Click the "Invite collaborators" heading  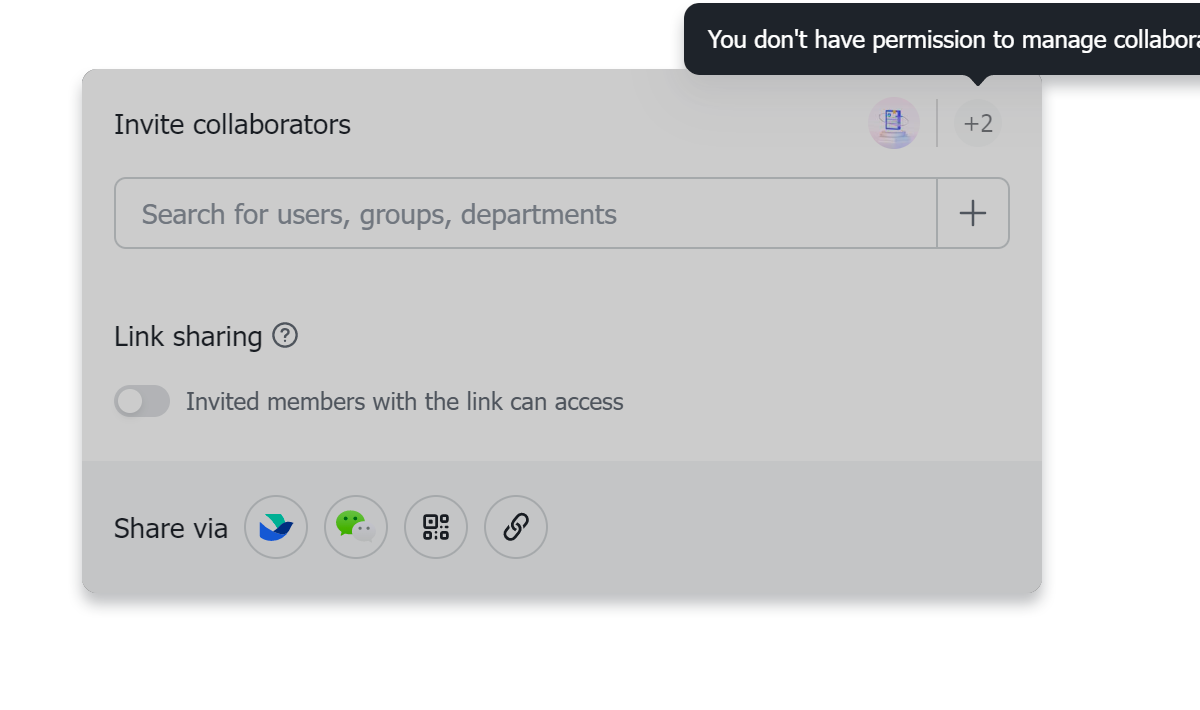tap(232, 125)
